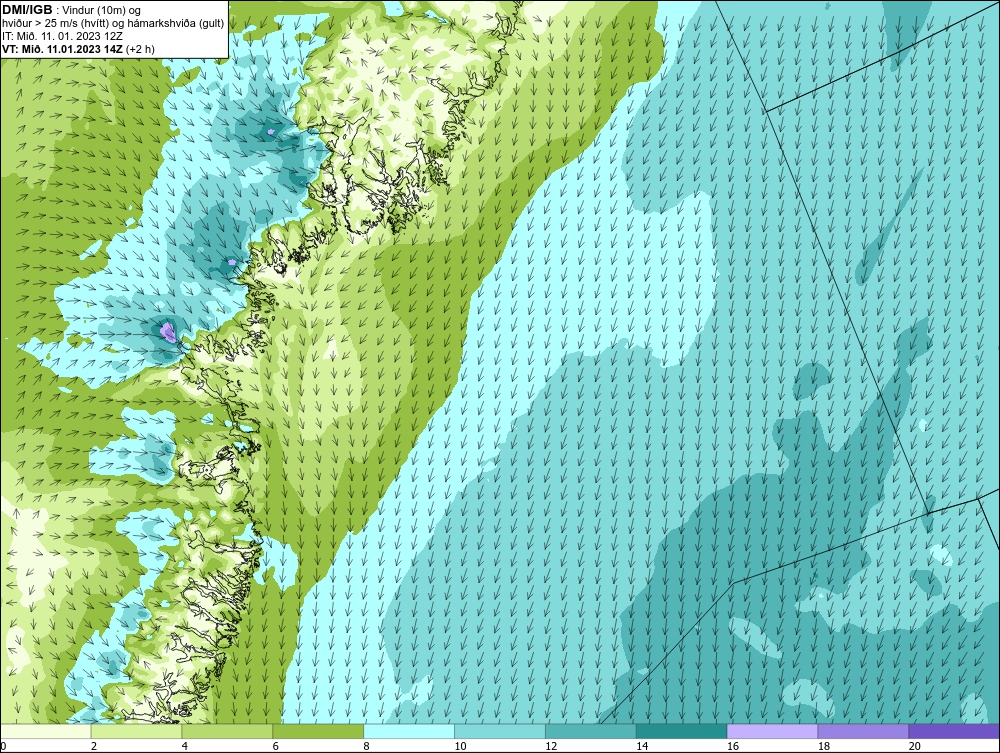1000x753 pixels.
Task: Pick the 10–12 m/s light teal legend swatch
Action: click(x=500, y=731)
